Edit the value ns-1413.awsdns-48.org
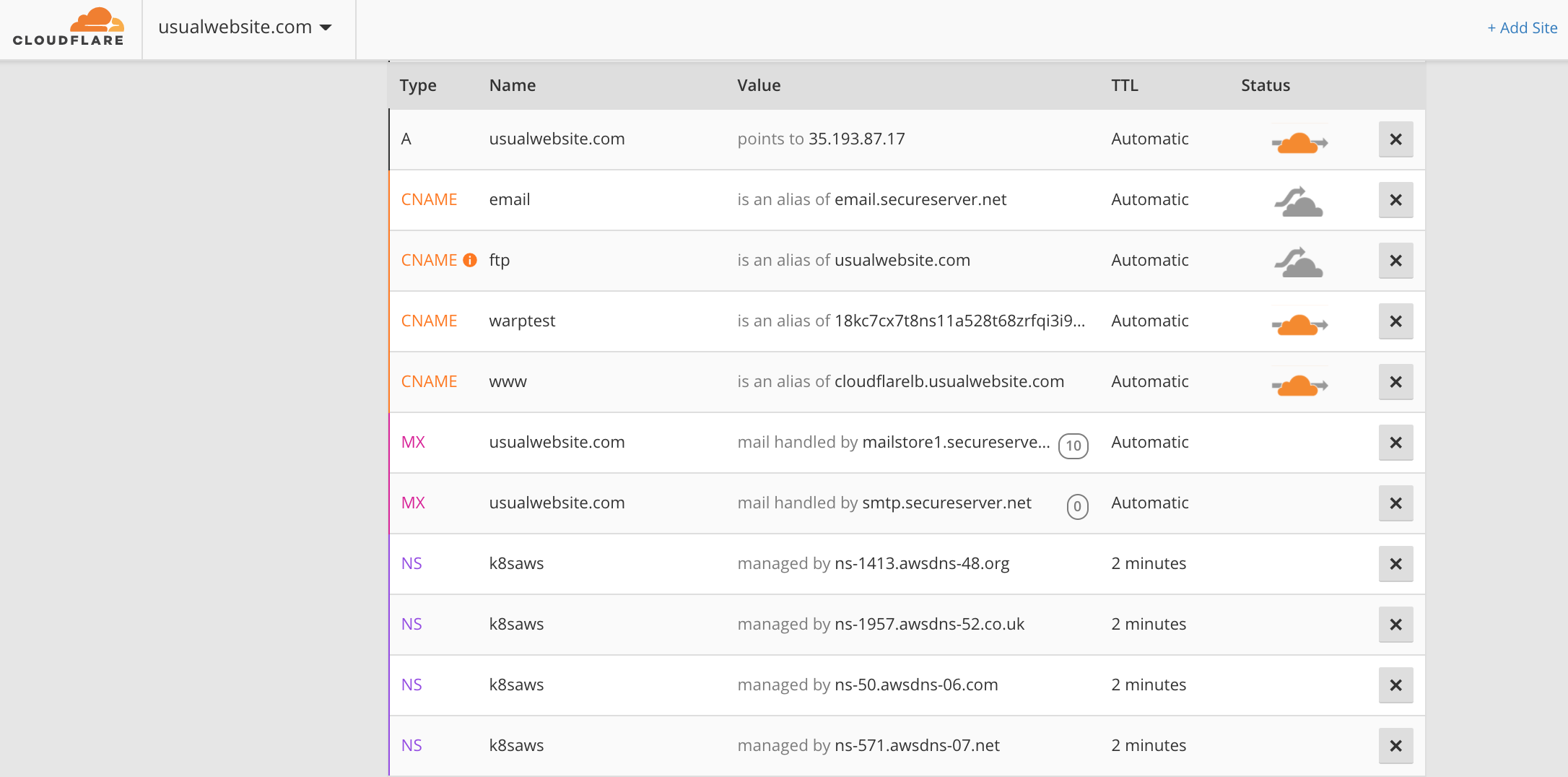 tap(922, 563)
